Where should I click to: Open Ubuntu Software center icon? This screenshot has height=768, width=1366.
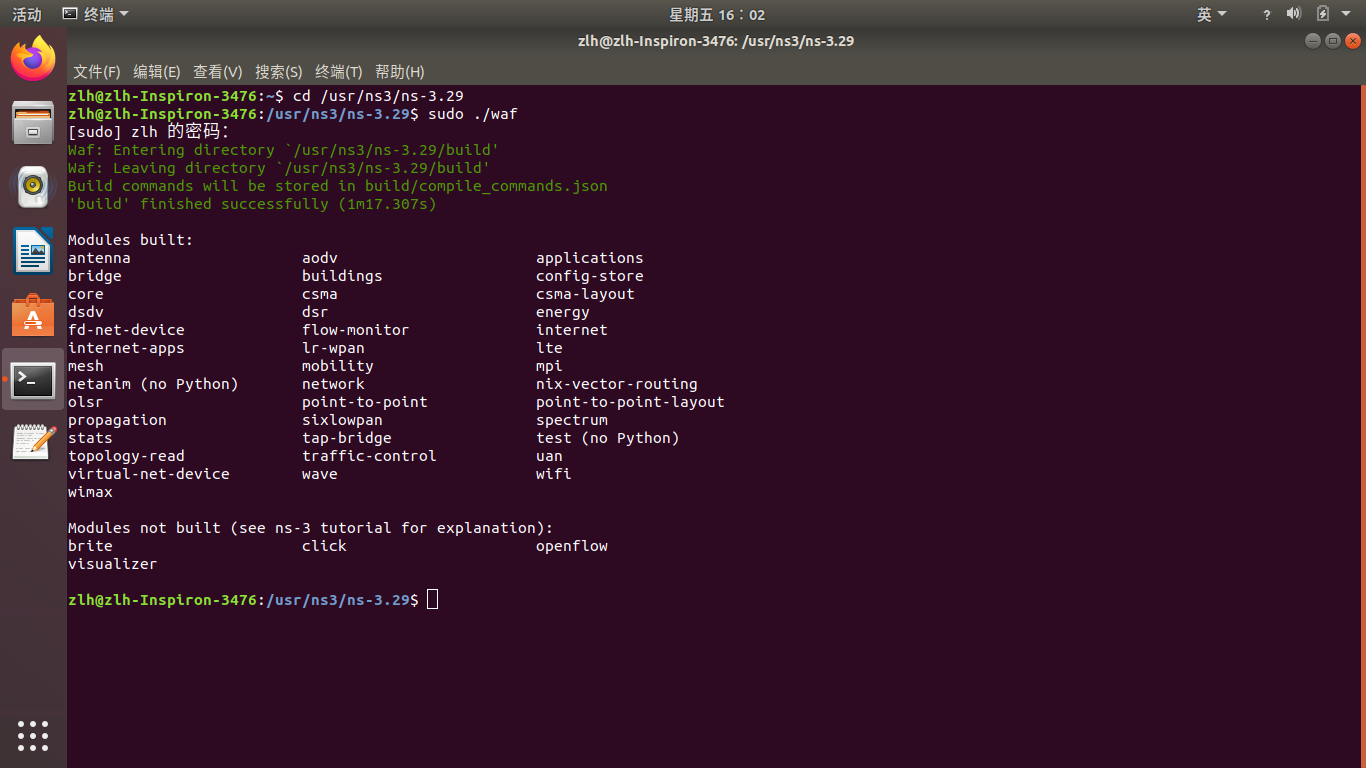33,315
